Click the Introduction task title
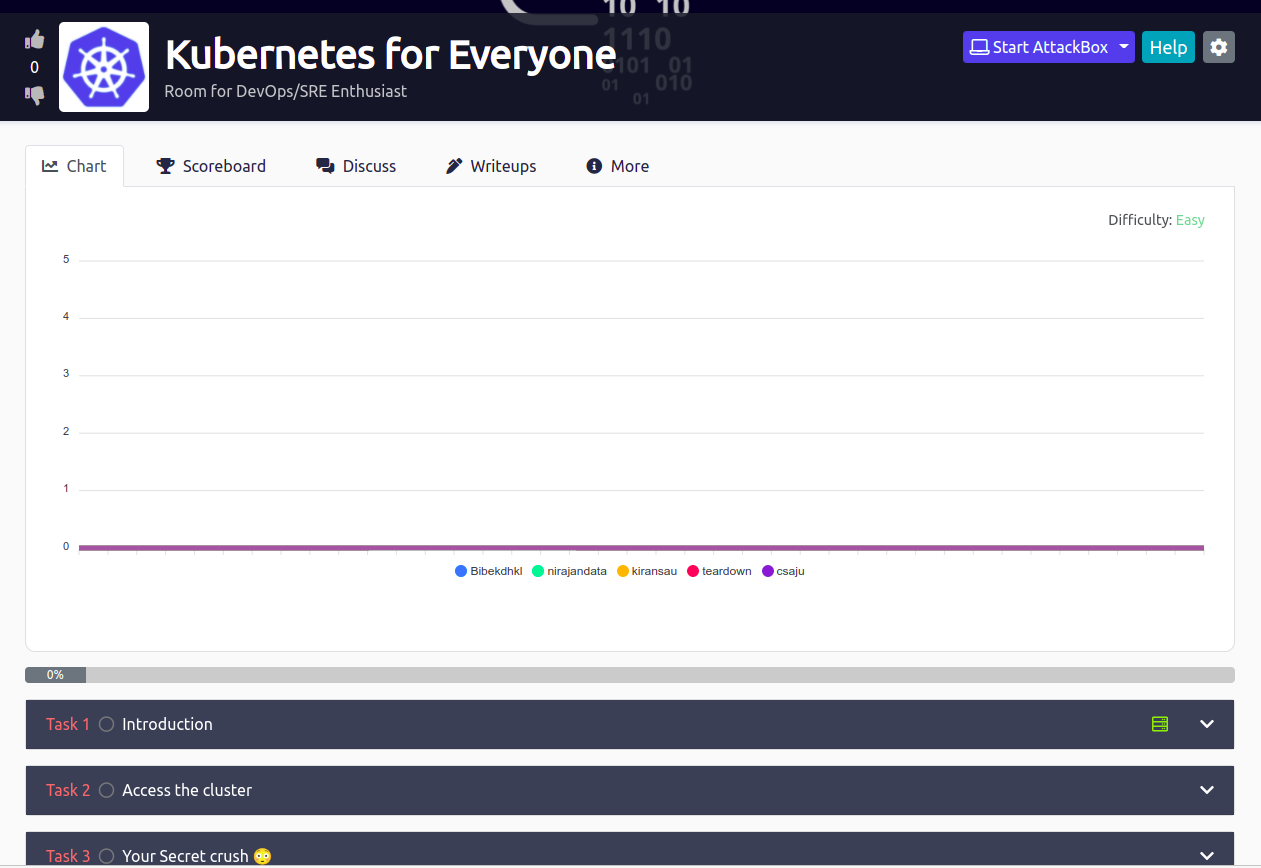The width and height of the screenshot is (1261, 868). pos(167,724)
